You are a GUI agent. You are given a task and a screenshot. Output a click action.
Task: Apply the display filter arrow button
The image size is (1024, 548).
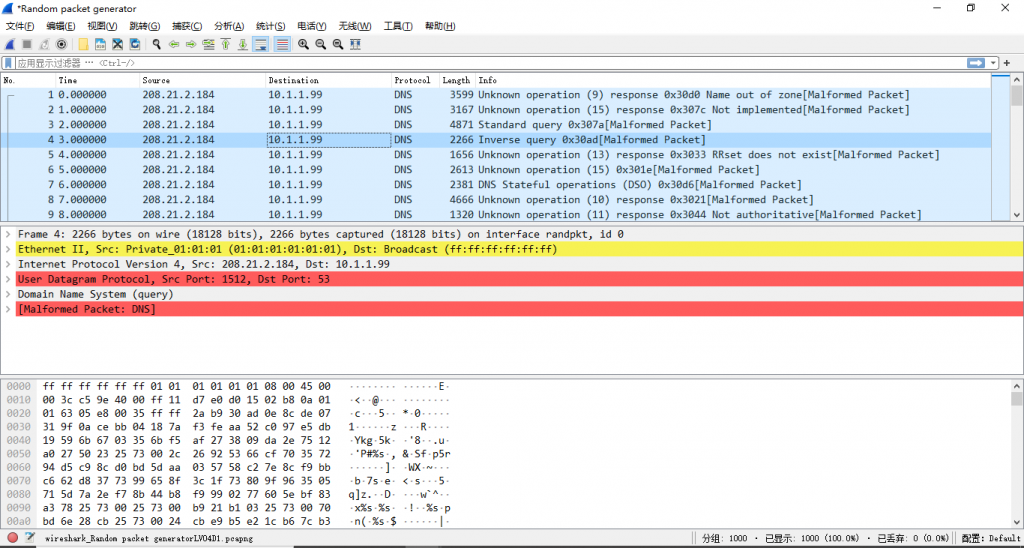pyautogui.click(x=976, y=63)
